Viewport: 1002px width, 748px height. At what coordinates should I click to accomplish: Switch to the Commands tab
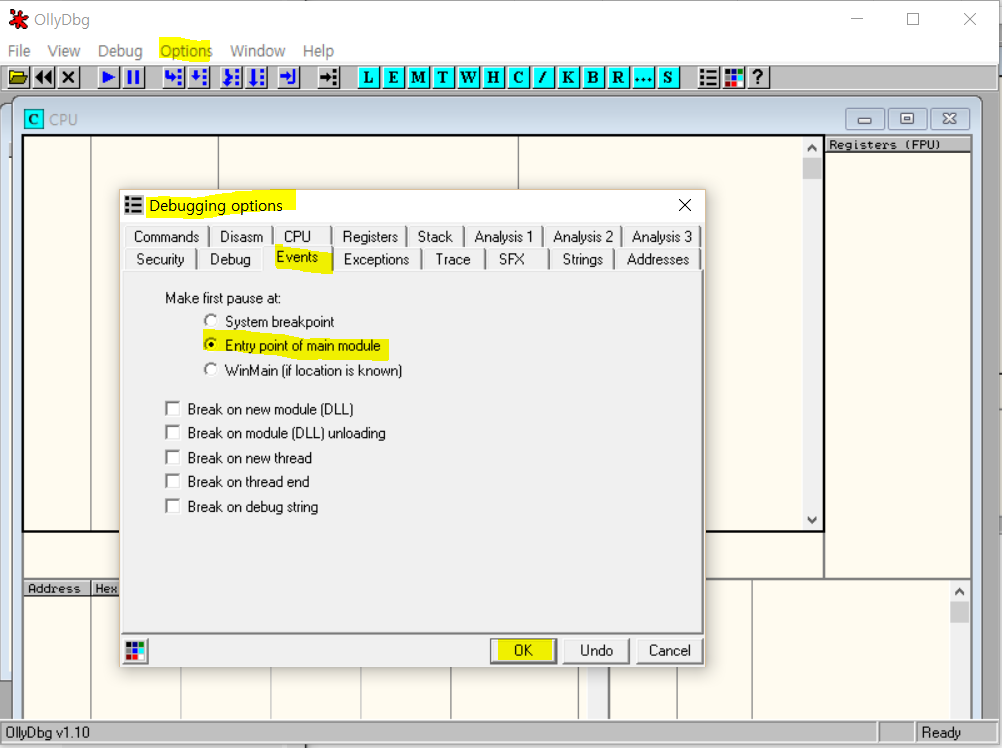click(166, 237)
